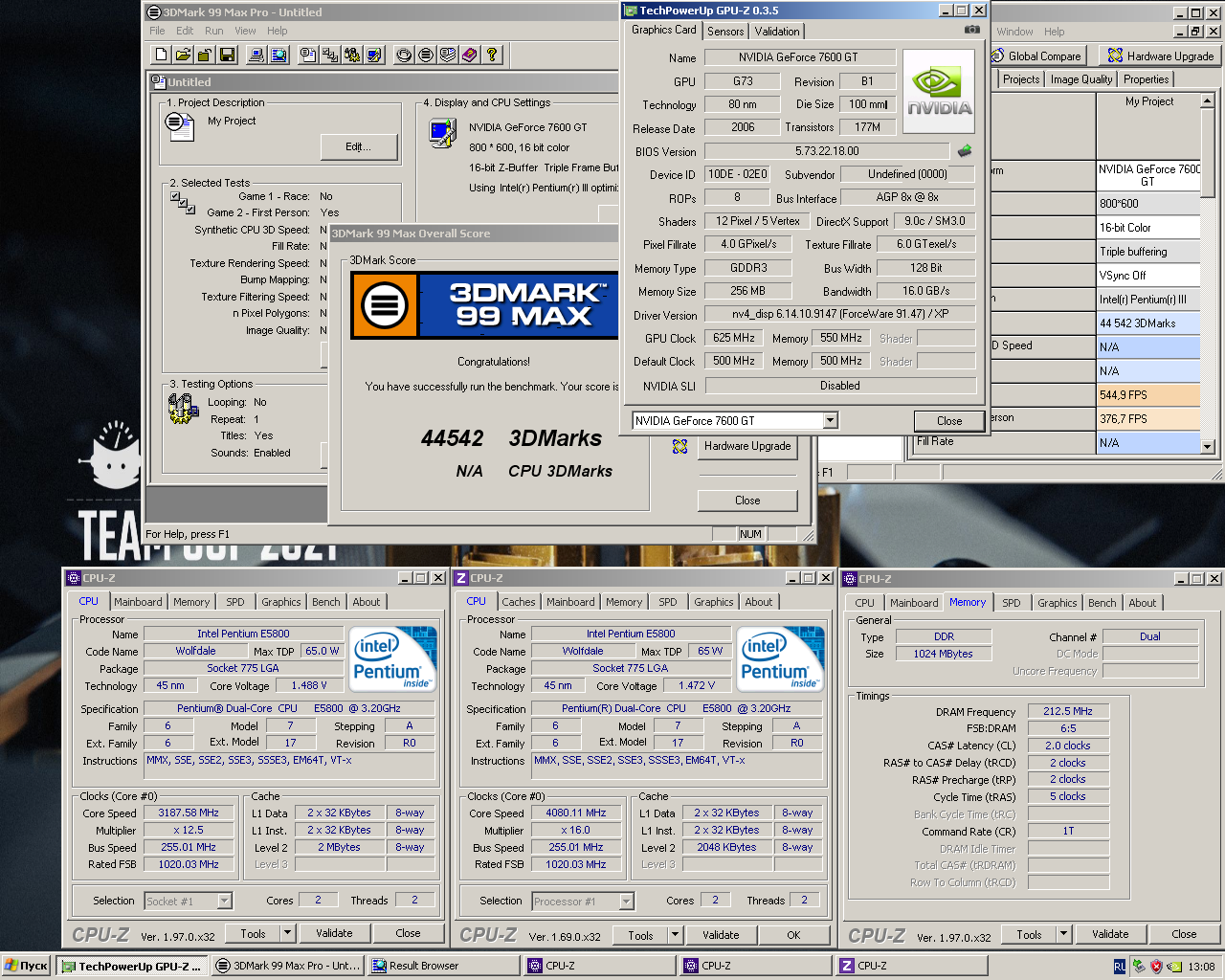1225x980 pixels.
Task: Expand Tools arrow in CPU-Z Wolfdale 1.97 CPU window
Action: click(286, 933)
